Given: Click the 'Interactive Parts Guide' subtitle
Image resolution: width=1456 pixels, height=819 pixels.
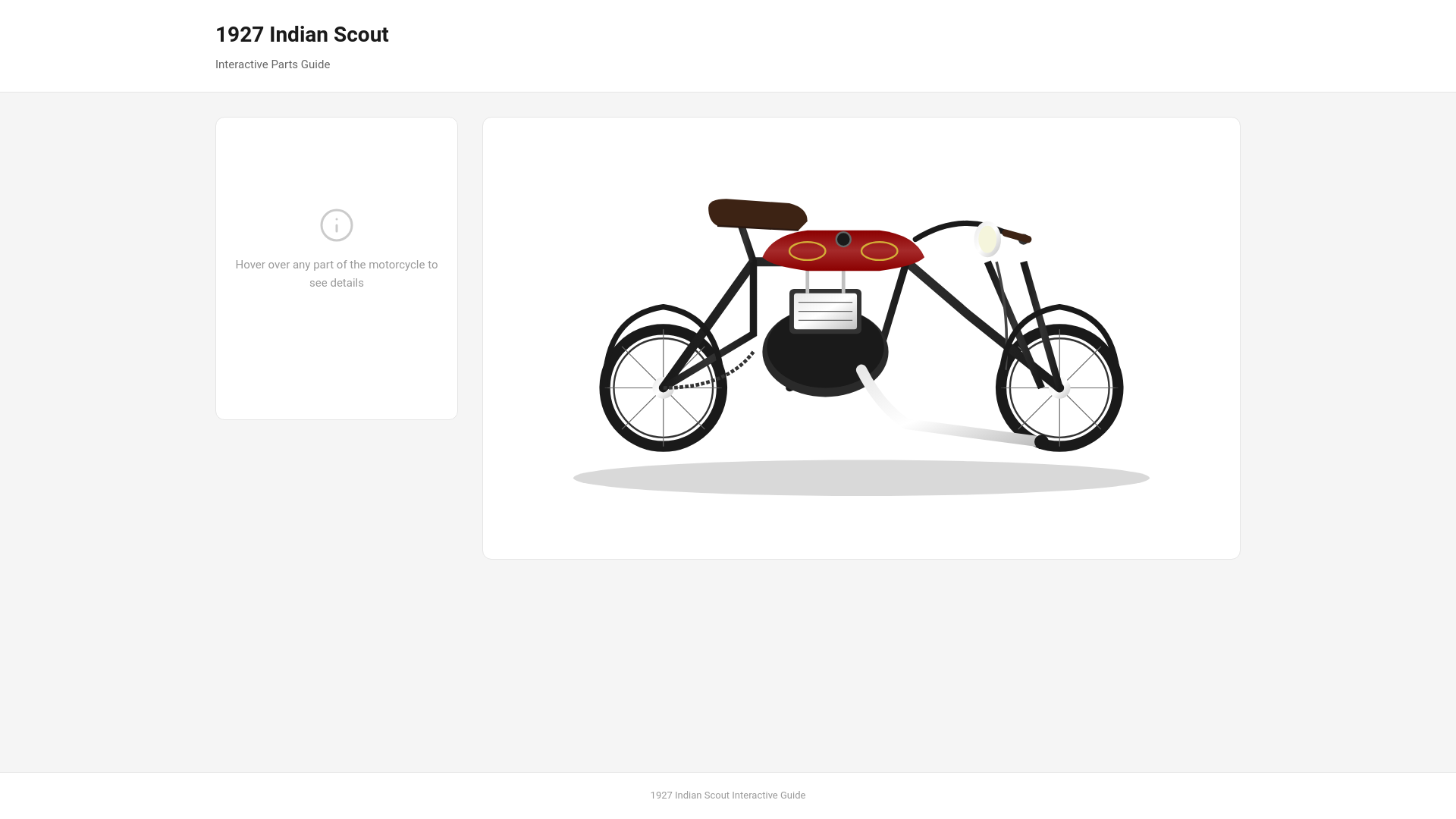Looking at the screenshot, I should [x=272, y=64].
